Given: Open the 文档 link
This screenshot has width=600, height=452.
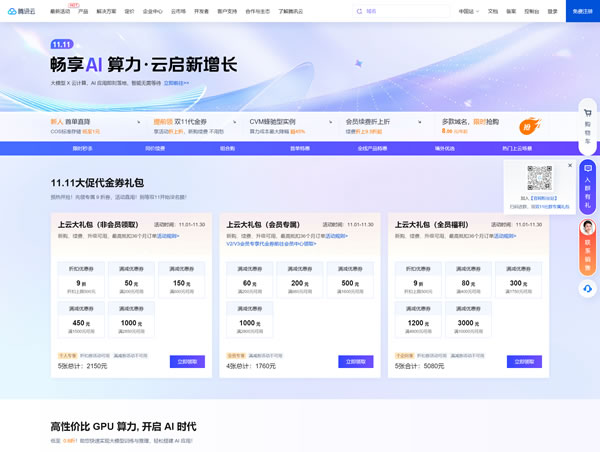Looking at the screenshot, I should point(493,11).
